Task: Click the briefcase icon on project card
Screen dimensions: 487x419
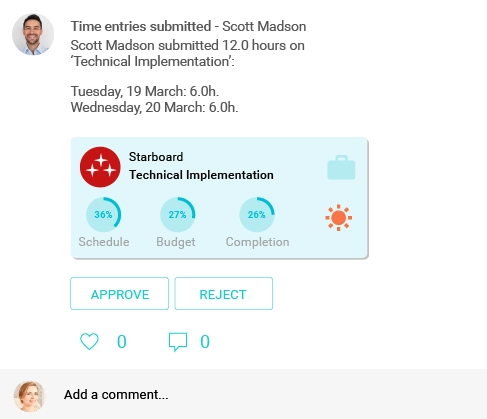Action: [341, 168]
